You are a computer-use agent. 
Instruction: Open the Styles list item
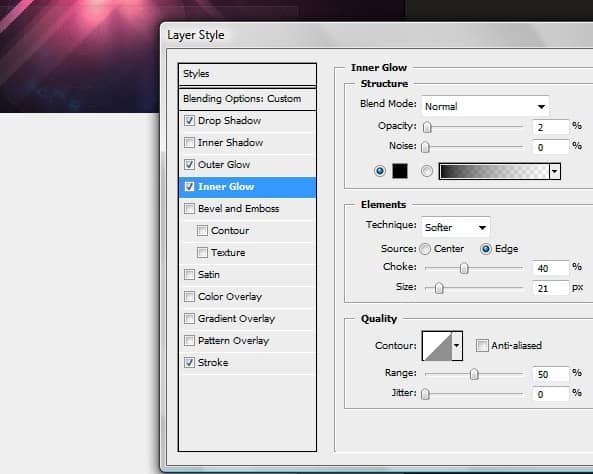tap(247, 74)
